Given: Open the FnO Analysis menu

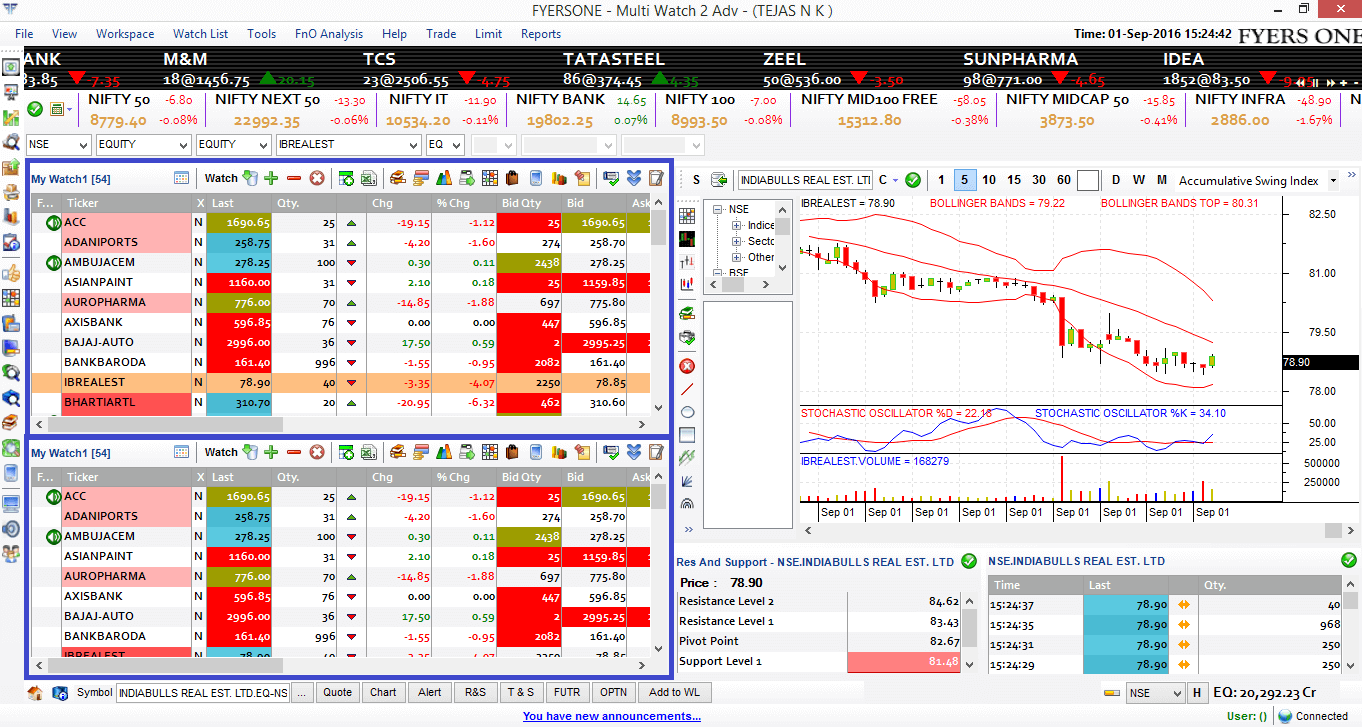Looking at the screenshot, I should (328, 33).
